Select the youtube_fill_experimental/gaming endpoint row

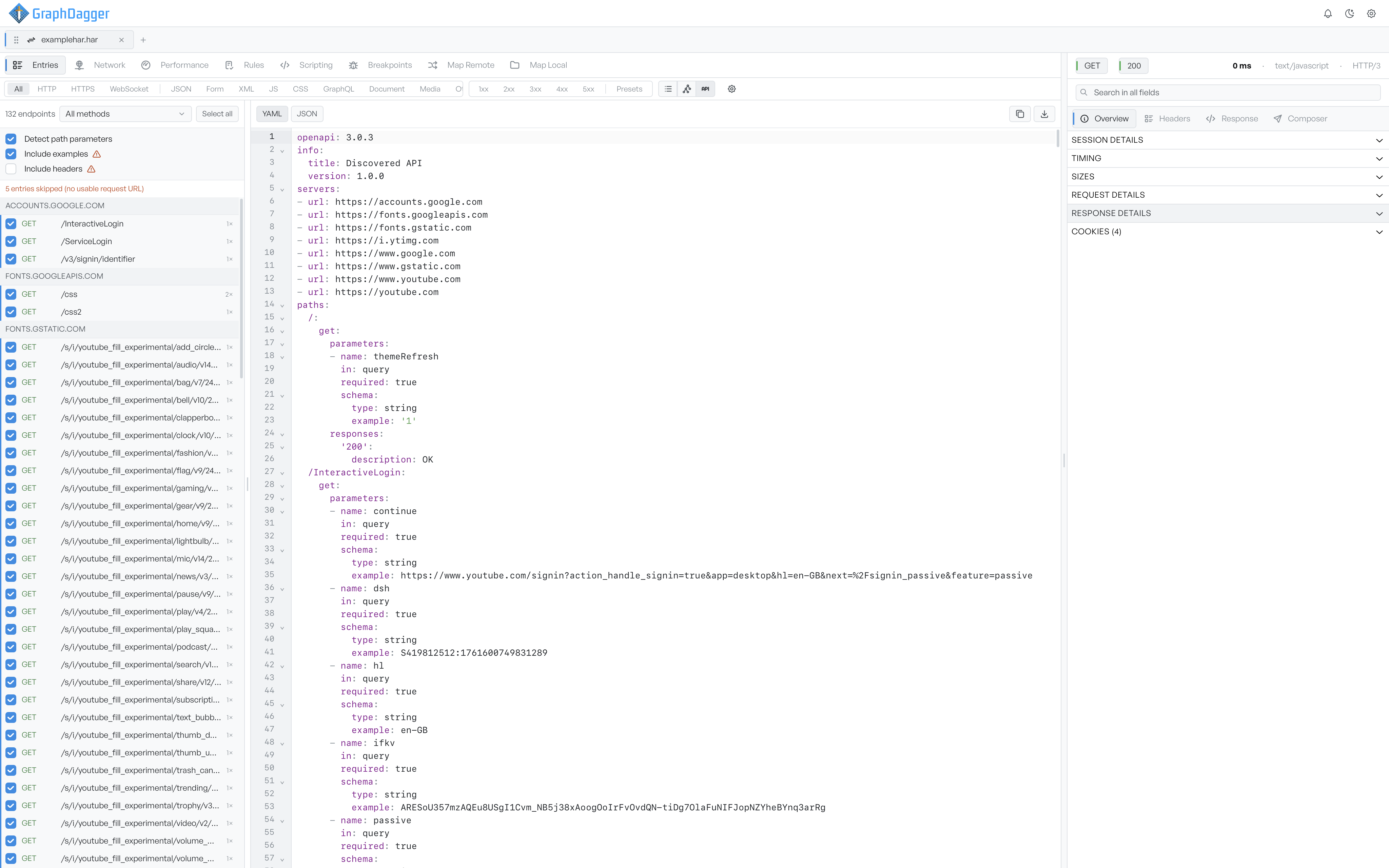click(120, 489)
